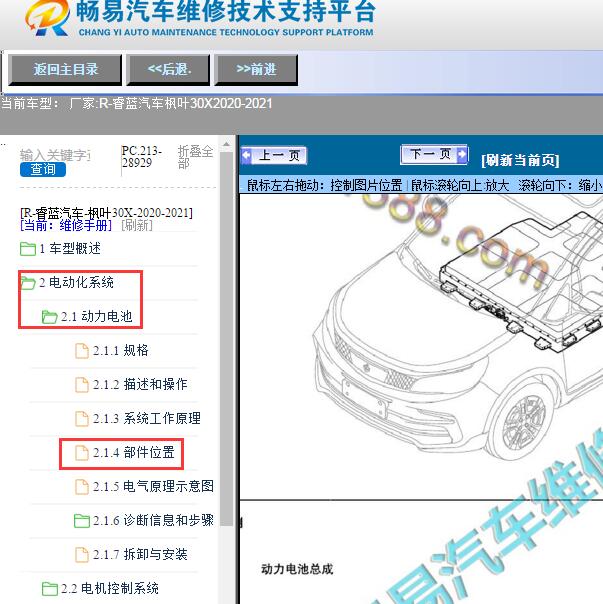This screenshot has height=604, width=603.
Task: Click the 动力电池总成 caption text
Action: point(297,569)
